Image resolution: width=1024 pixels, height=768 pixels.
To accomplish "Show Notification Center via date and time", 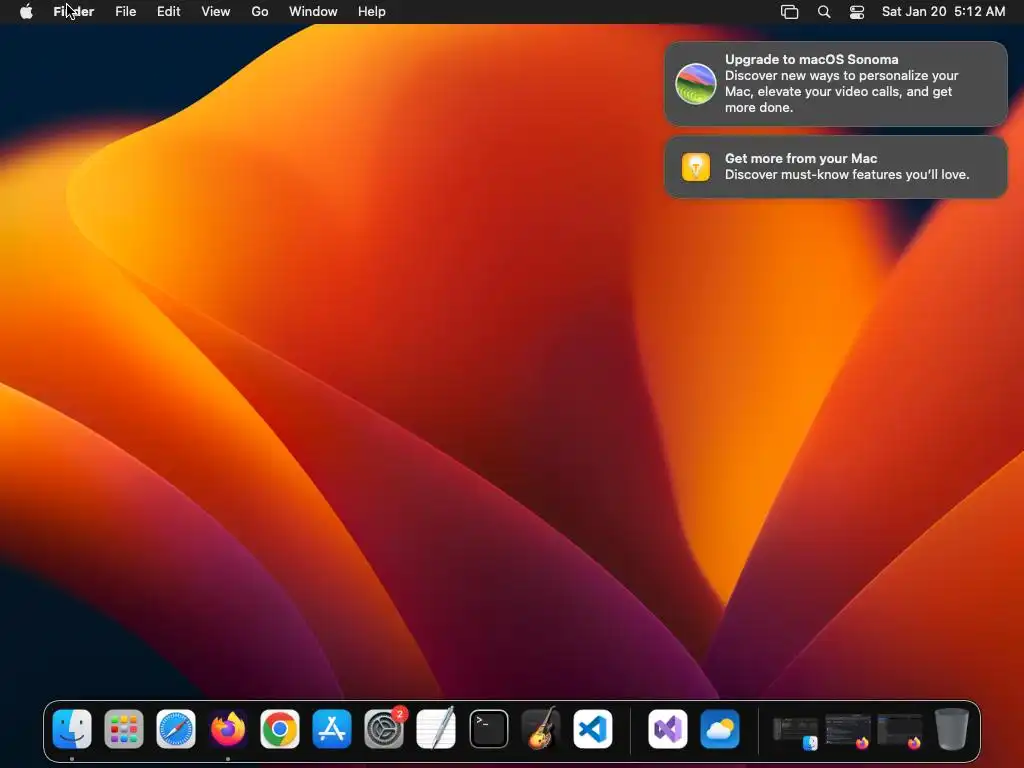I will (943, 12).
